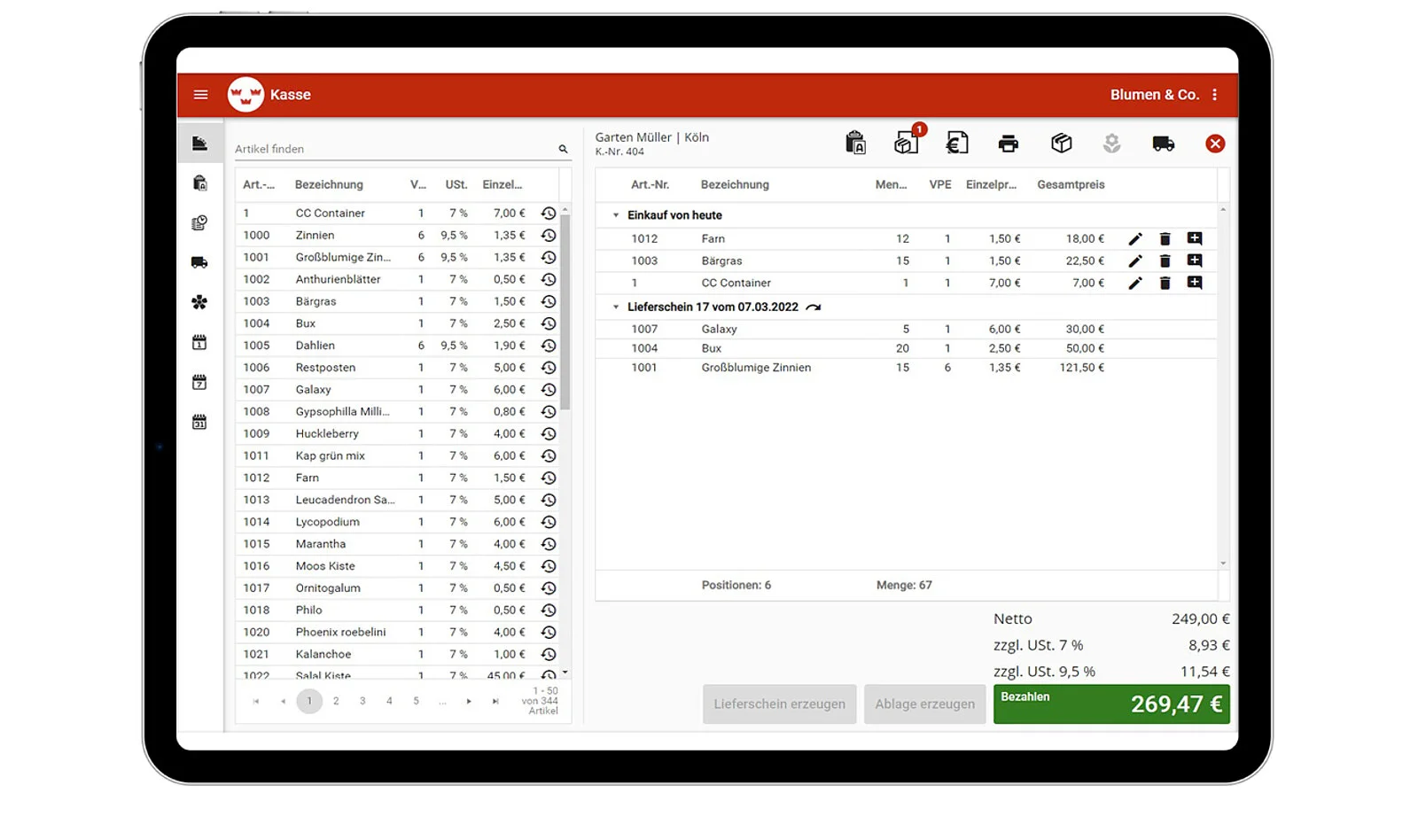The width and height of the screenshot is (1418, 840).
Task: Delete the Bärgras entry via trash icon
Action: (x=1165, y=261)
